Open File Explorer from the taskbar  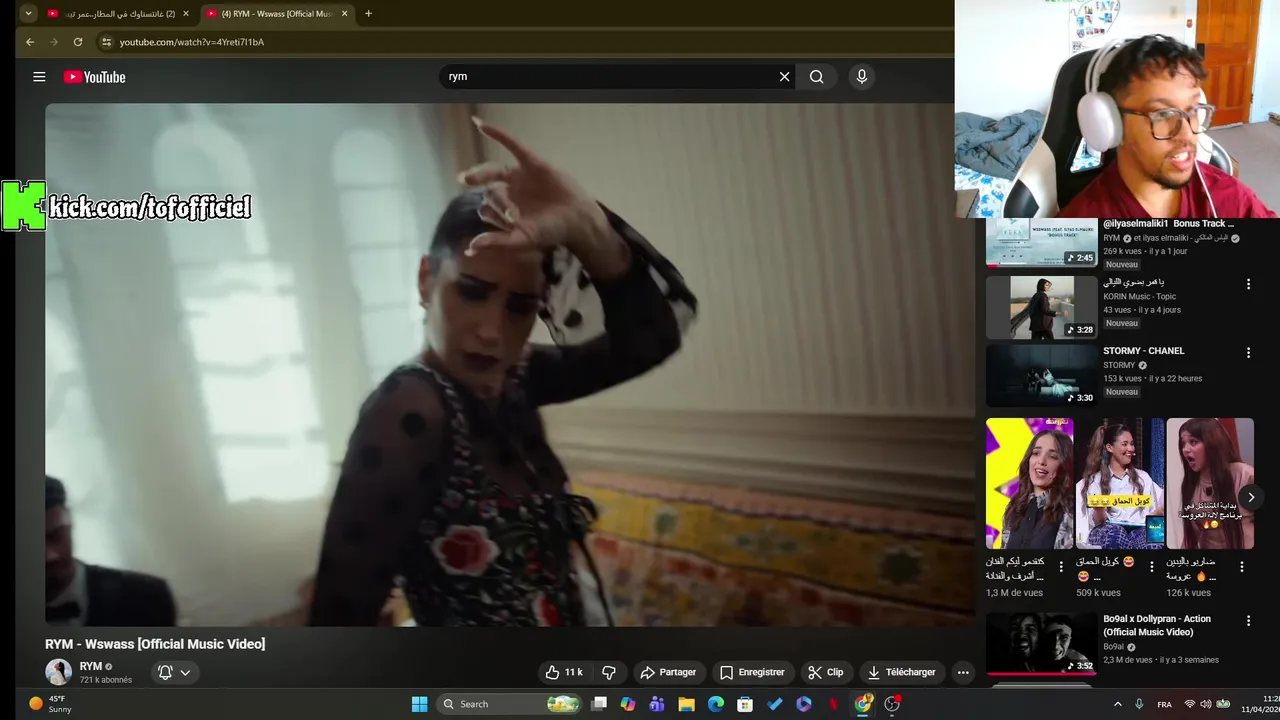coord(686,704)
